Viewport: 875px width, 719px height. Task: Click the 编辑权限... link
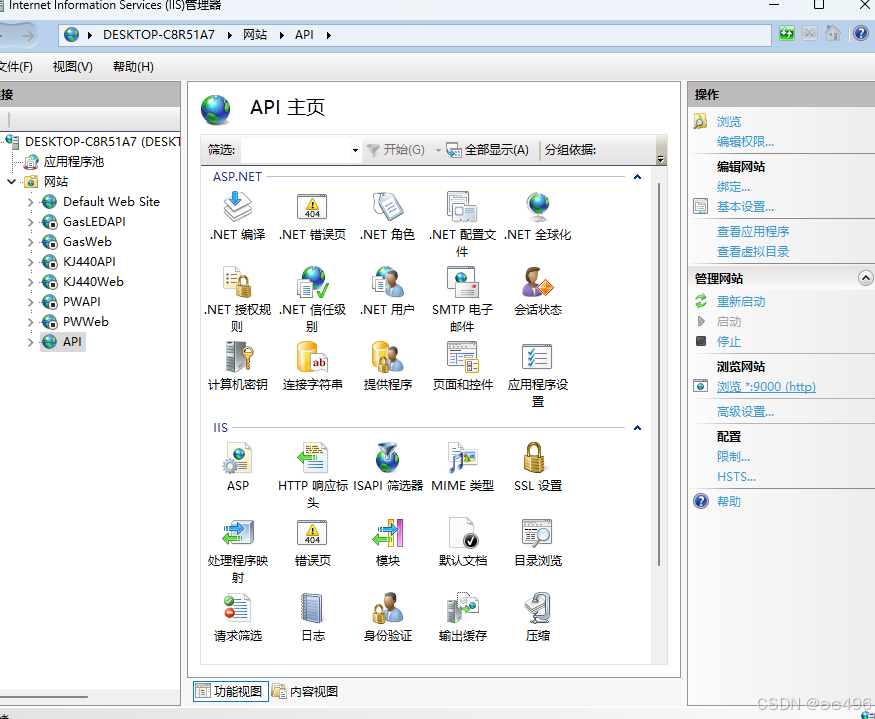[x=745, y=142]
